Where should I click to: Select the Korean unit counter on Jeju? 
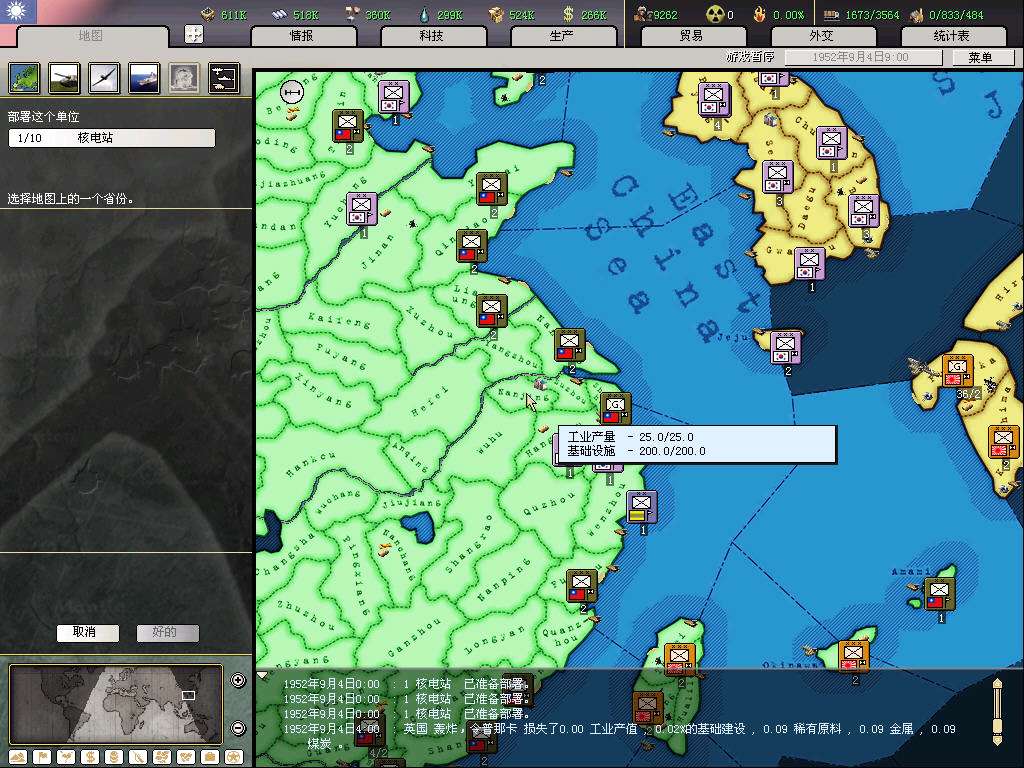click(785, 347)
